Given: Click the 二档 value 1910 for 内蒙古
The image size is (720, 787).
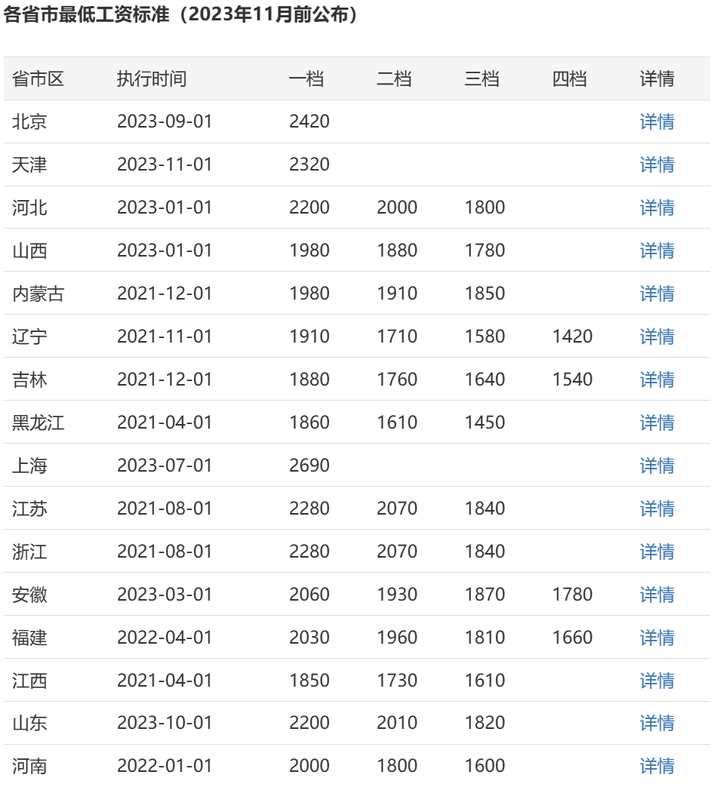Looking at the screenshot, I should [x=397, y=294].
